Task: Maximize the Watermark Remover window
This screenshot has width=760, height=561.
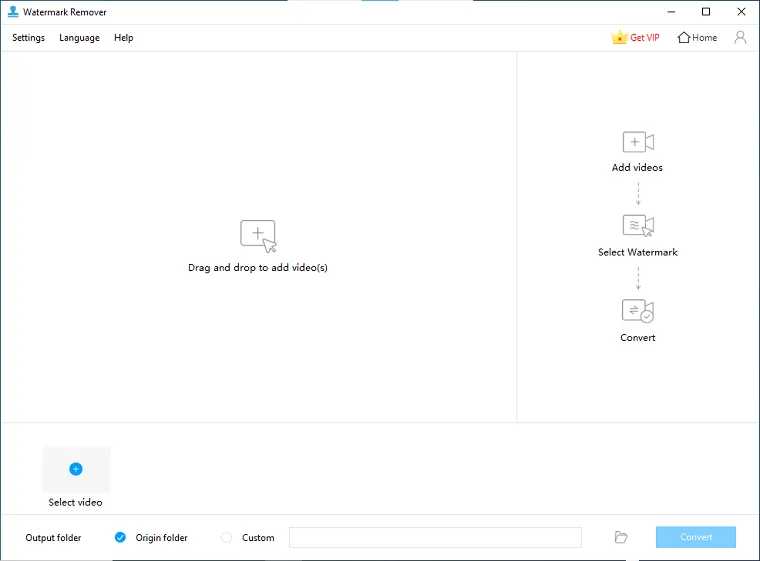Action: click(706, 12)
